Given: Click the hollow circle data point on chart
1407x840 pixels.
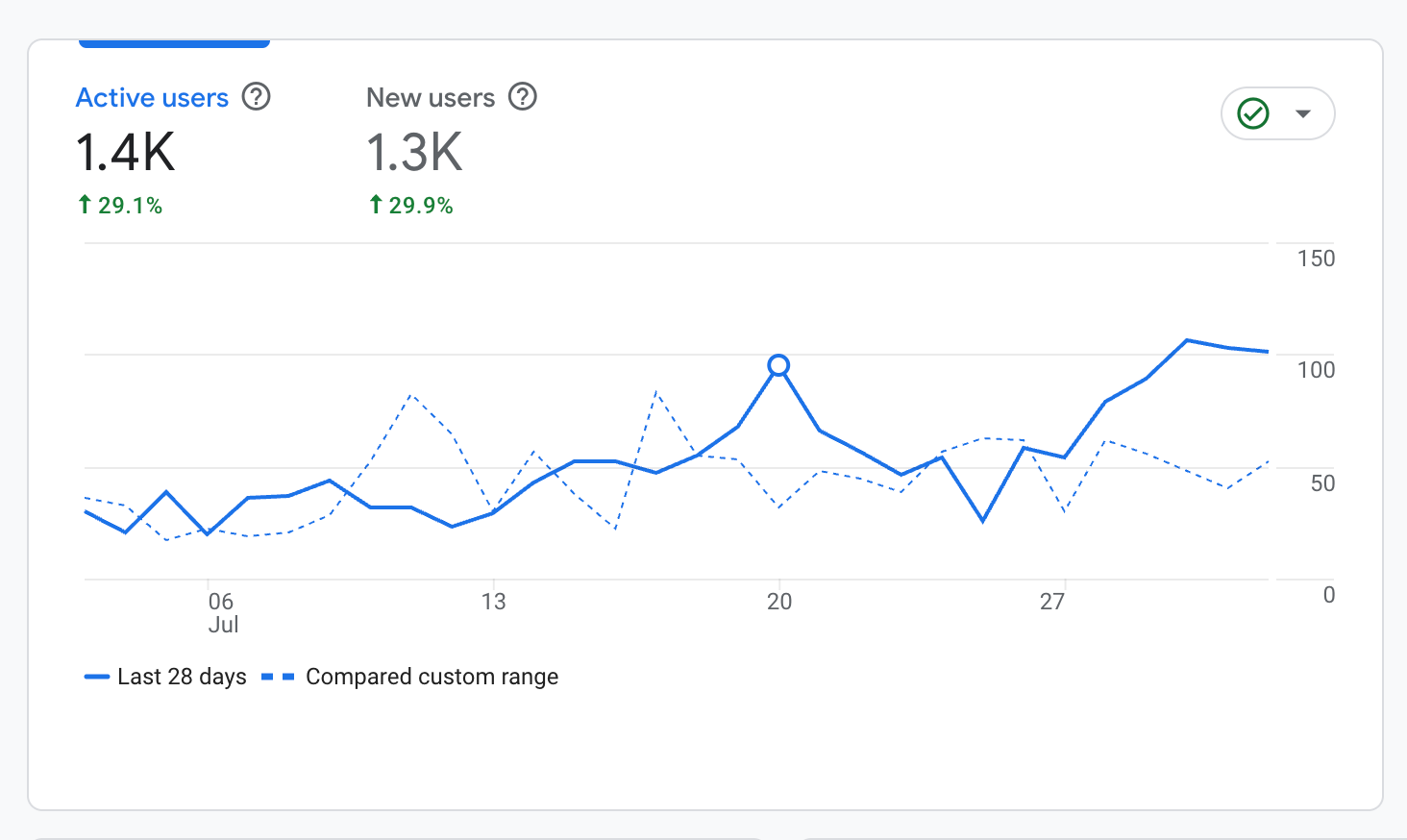Looking at the screenshot, I should click(x=778, y=365).
